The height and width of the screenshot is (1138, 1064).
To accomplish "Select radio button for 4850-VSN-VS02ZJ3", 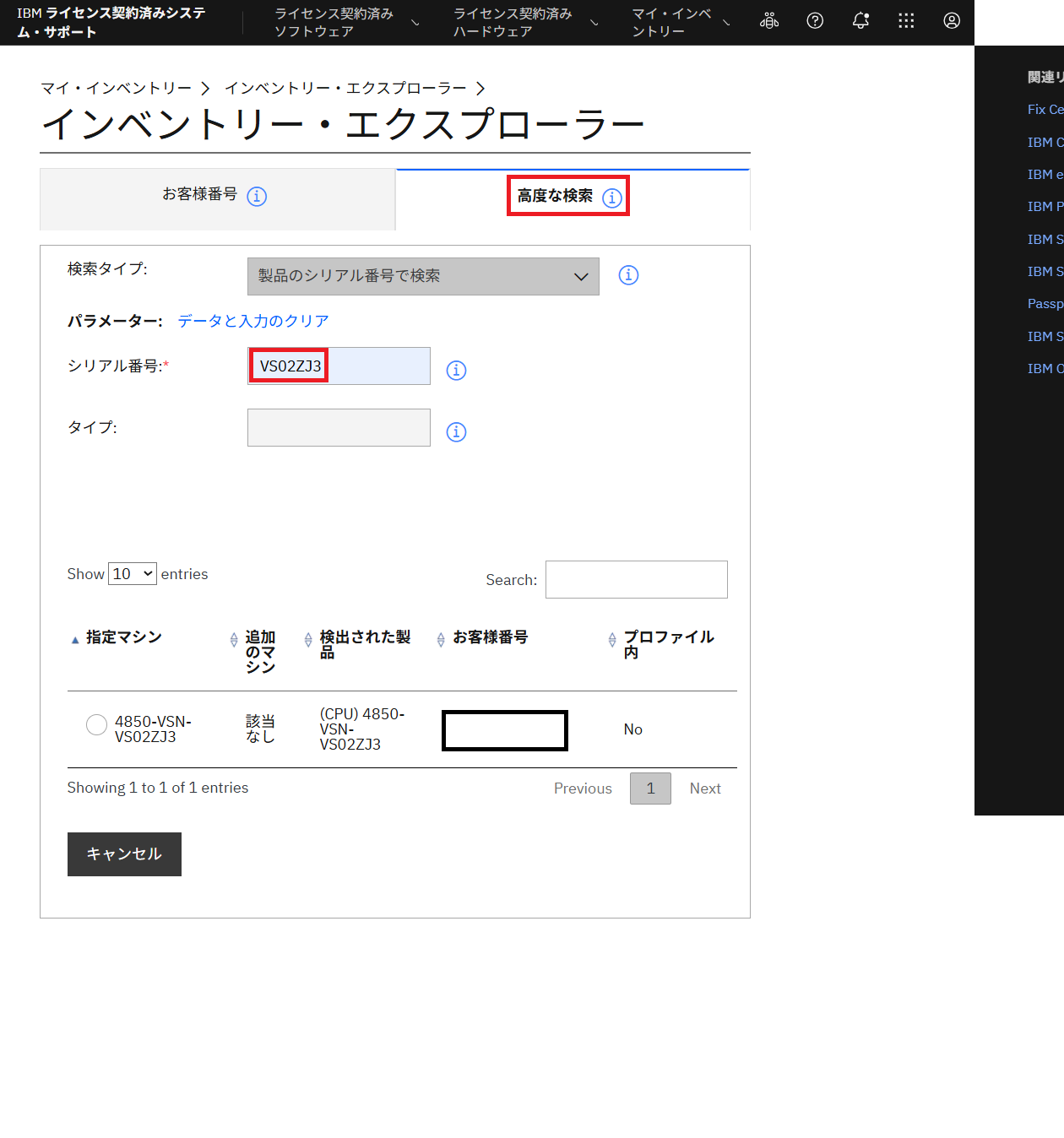I will pos(96,724).
